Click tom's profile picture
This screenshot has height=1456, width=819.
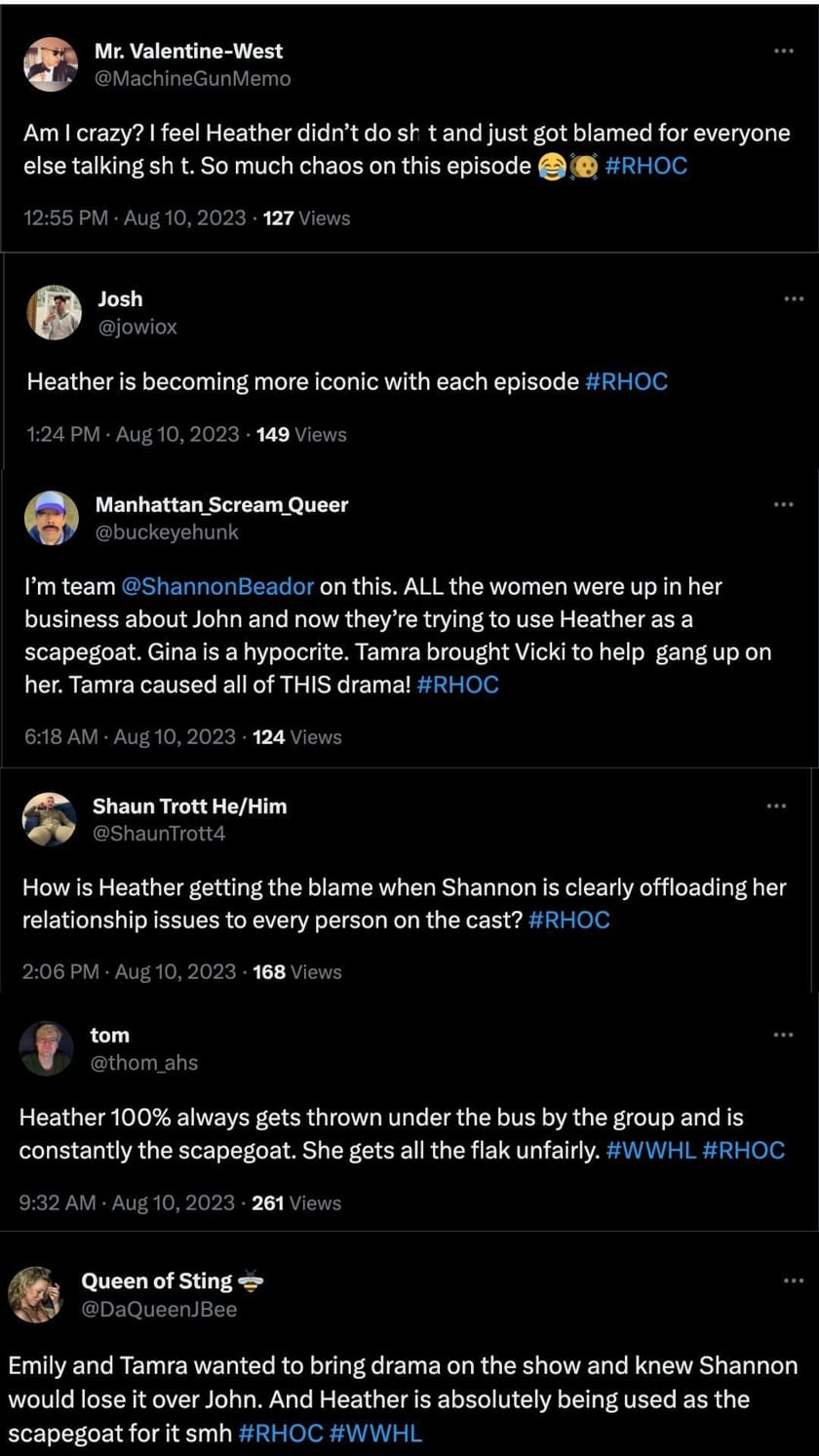pos(46,1048)
